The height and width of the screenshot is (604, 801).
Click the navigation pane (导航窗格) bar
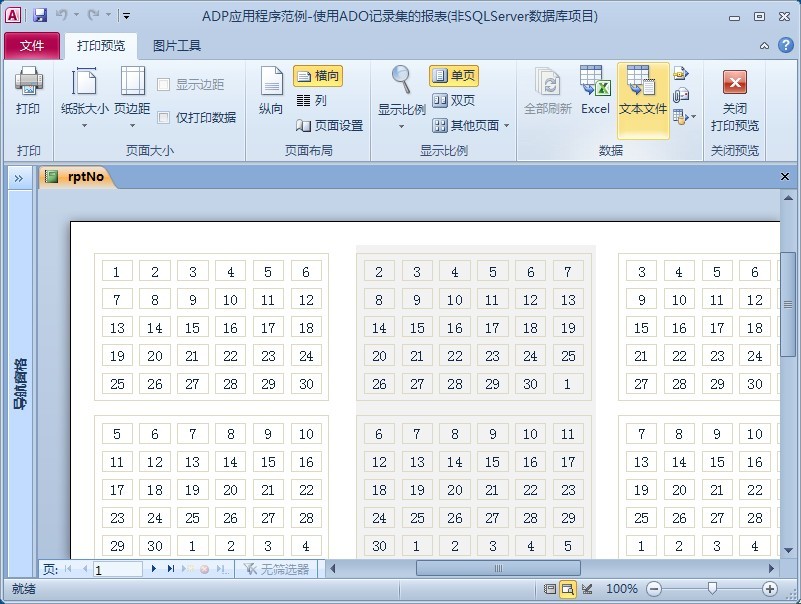click(20, 383)
